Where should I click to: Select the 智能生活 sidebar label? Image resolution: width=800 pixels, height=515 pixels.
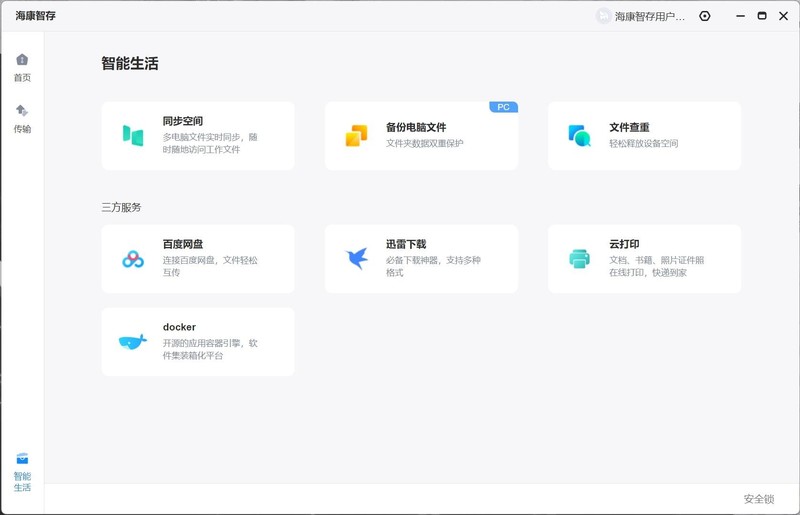click(x=22, y=482)
